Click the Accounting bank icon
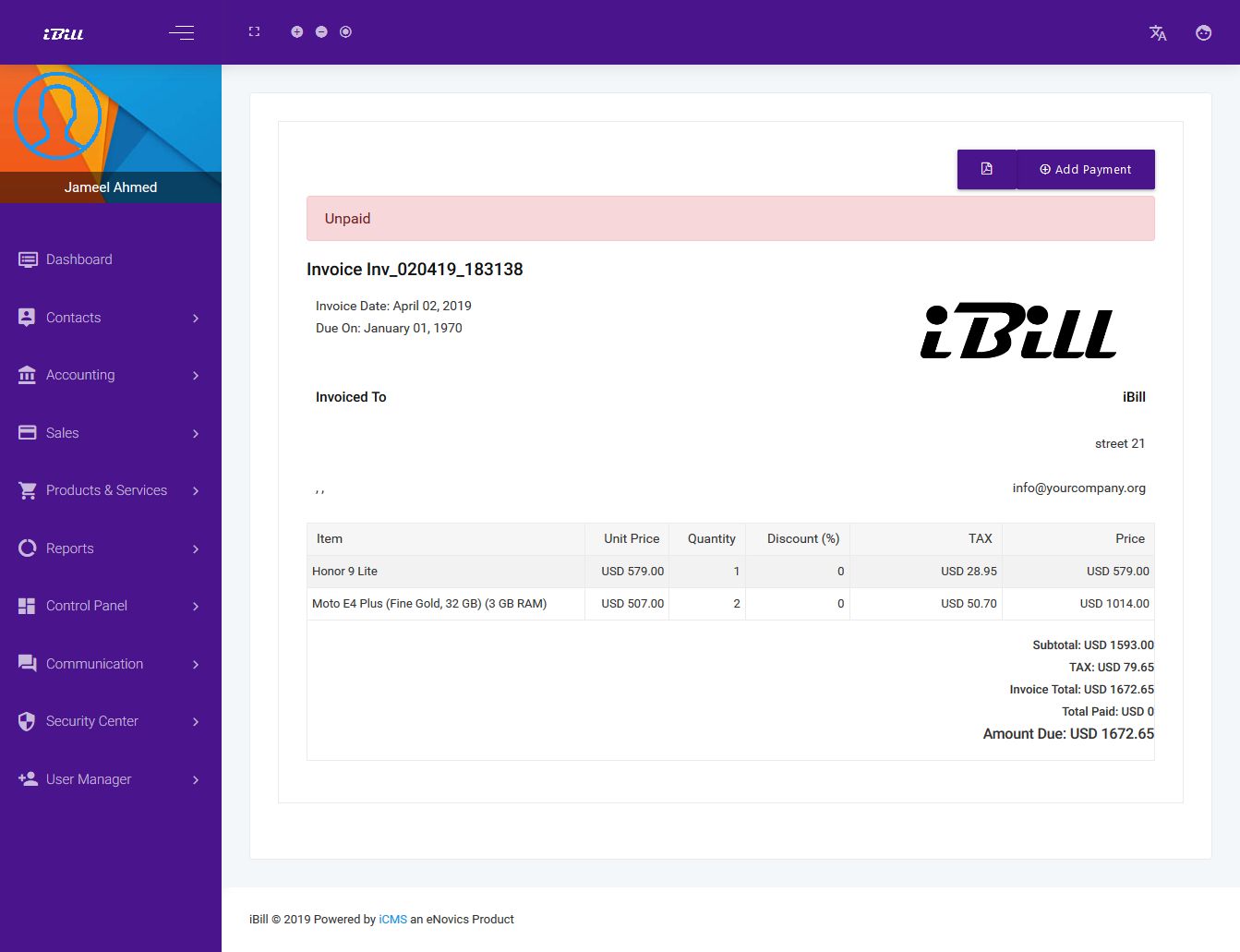The height and width of the screenshot is (952, 1240). (x=27, y=375)
